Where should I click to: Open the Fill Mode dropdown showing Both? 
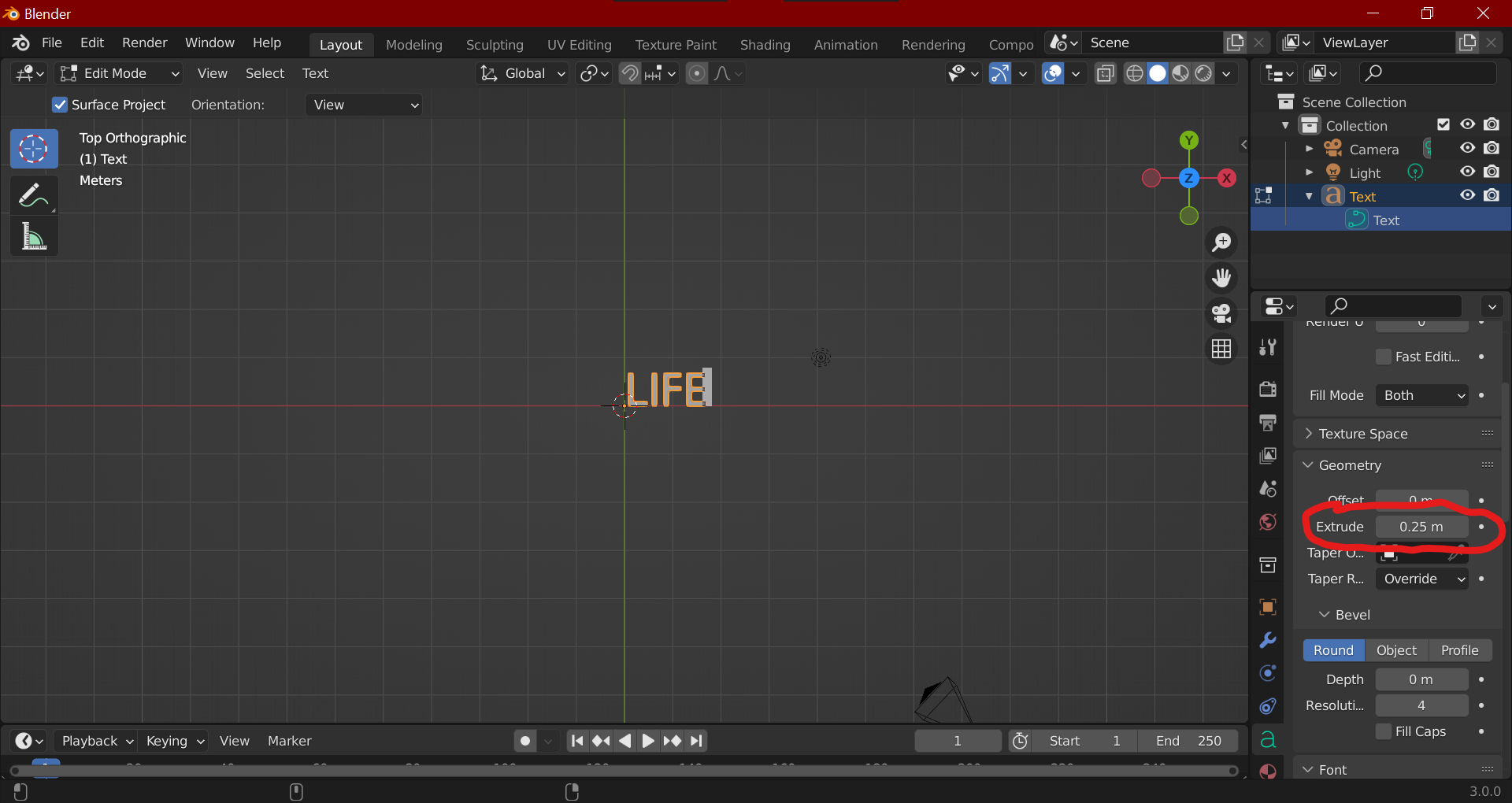(1421, 395)
